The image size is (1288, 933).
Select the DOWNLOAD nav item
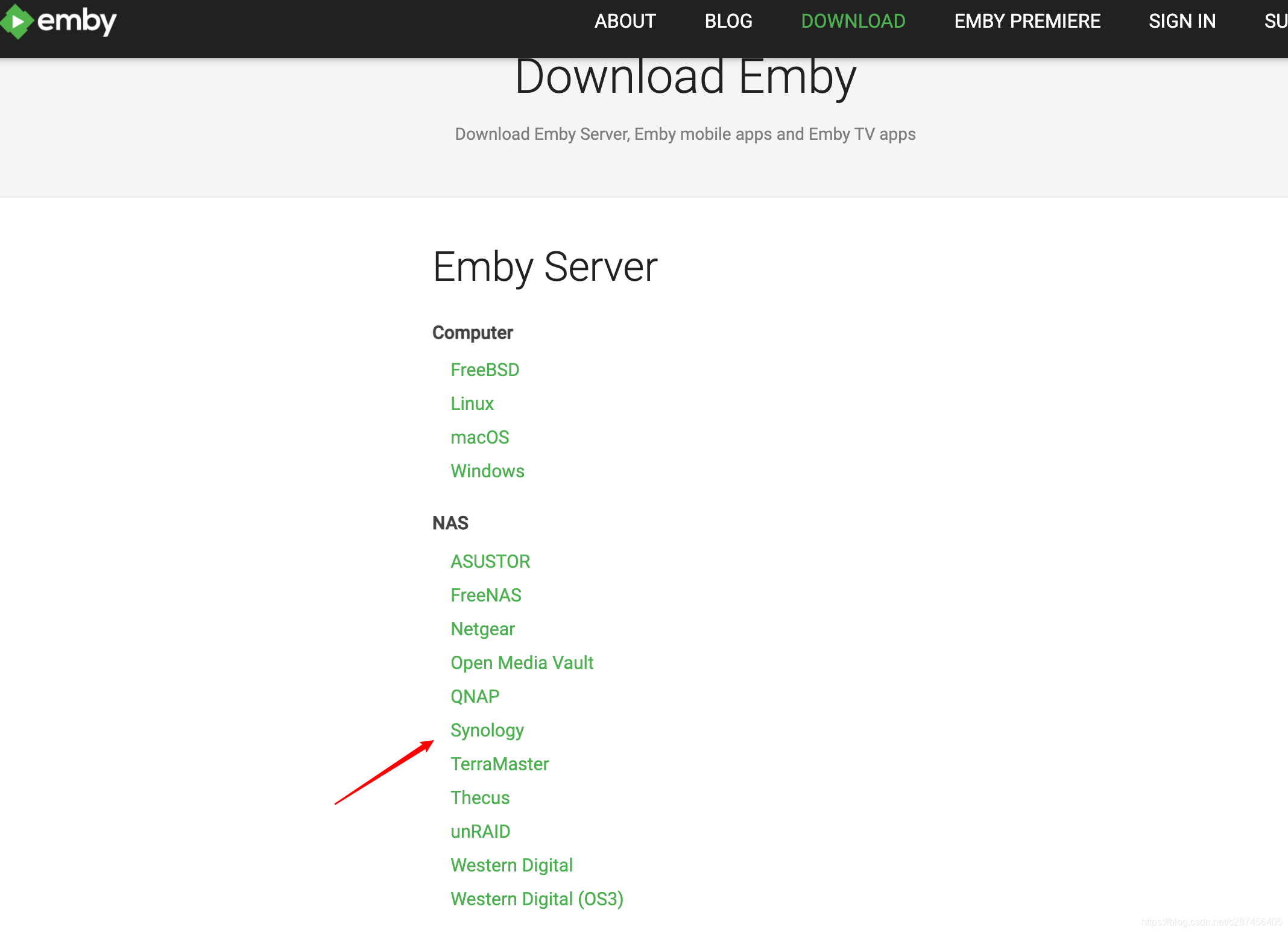pyautogui.click(x=853, y=22)
